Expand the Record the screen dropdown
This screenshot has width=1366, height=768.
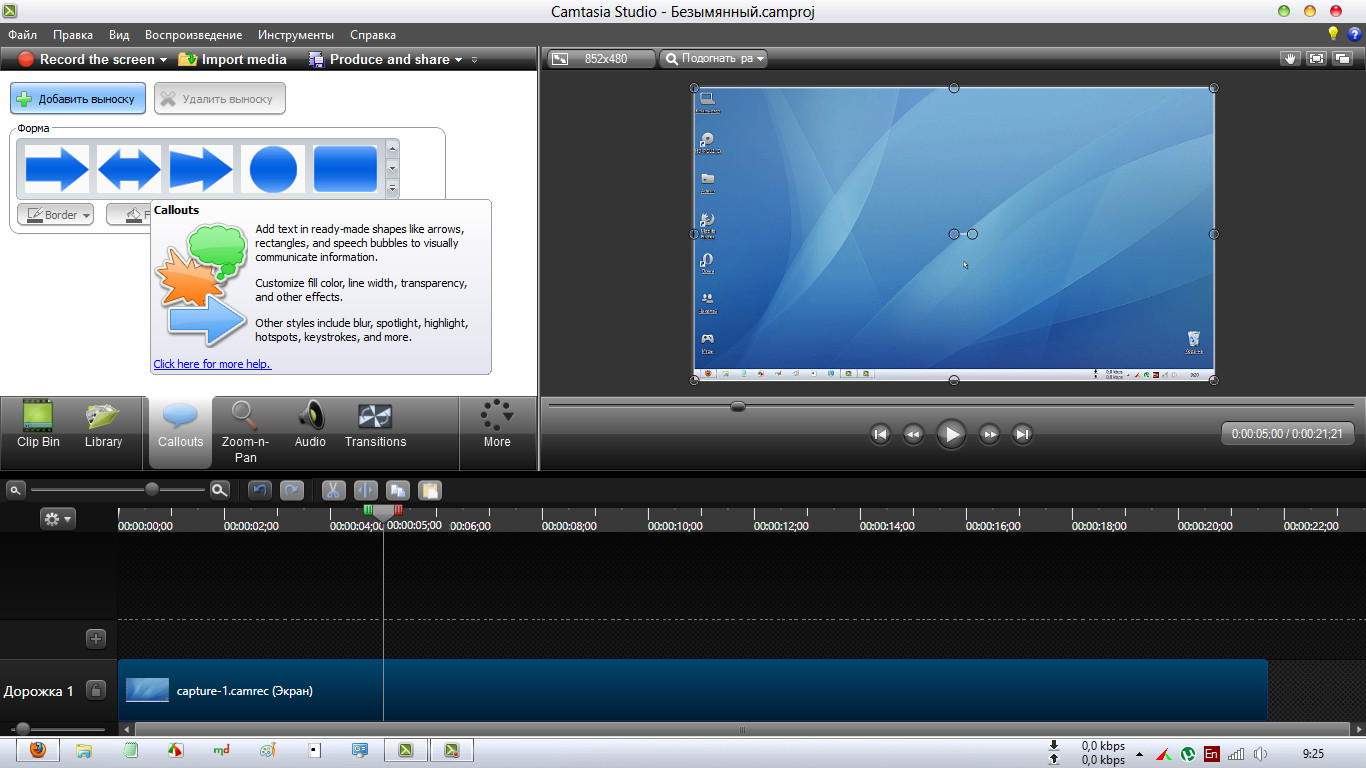tap(163, 60)
